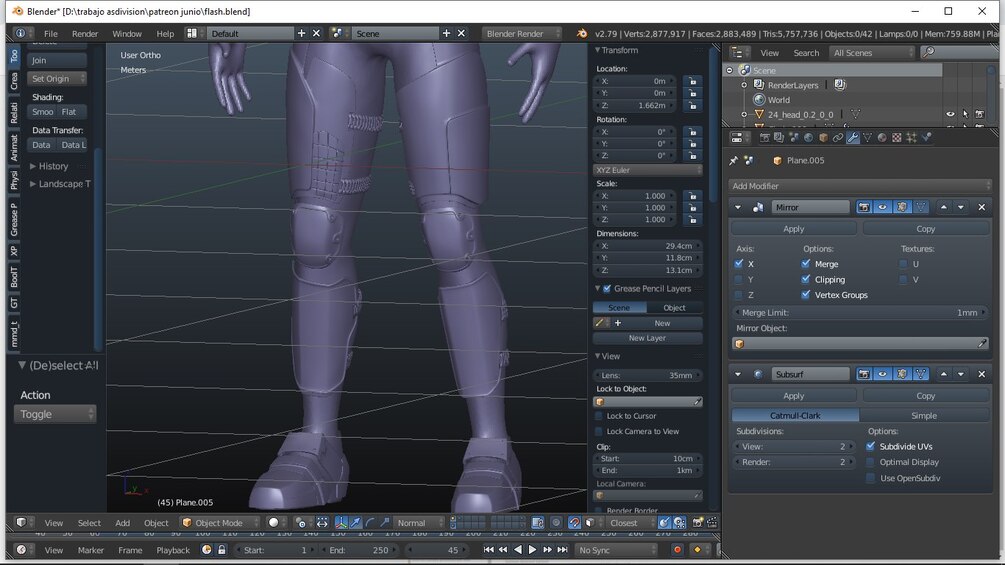Click the Merge Limit value field
Screen dimensions: 1005x565
860,313
